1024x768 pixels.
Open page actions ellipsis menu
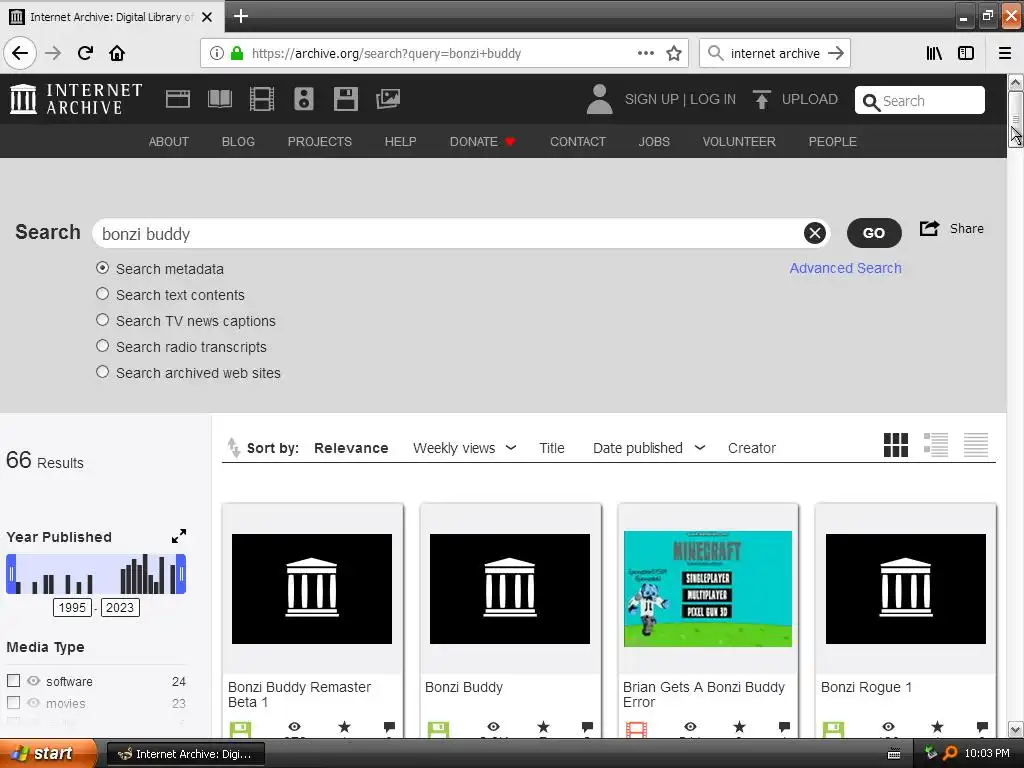[x=645, y=53]
